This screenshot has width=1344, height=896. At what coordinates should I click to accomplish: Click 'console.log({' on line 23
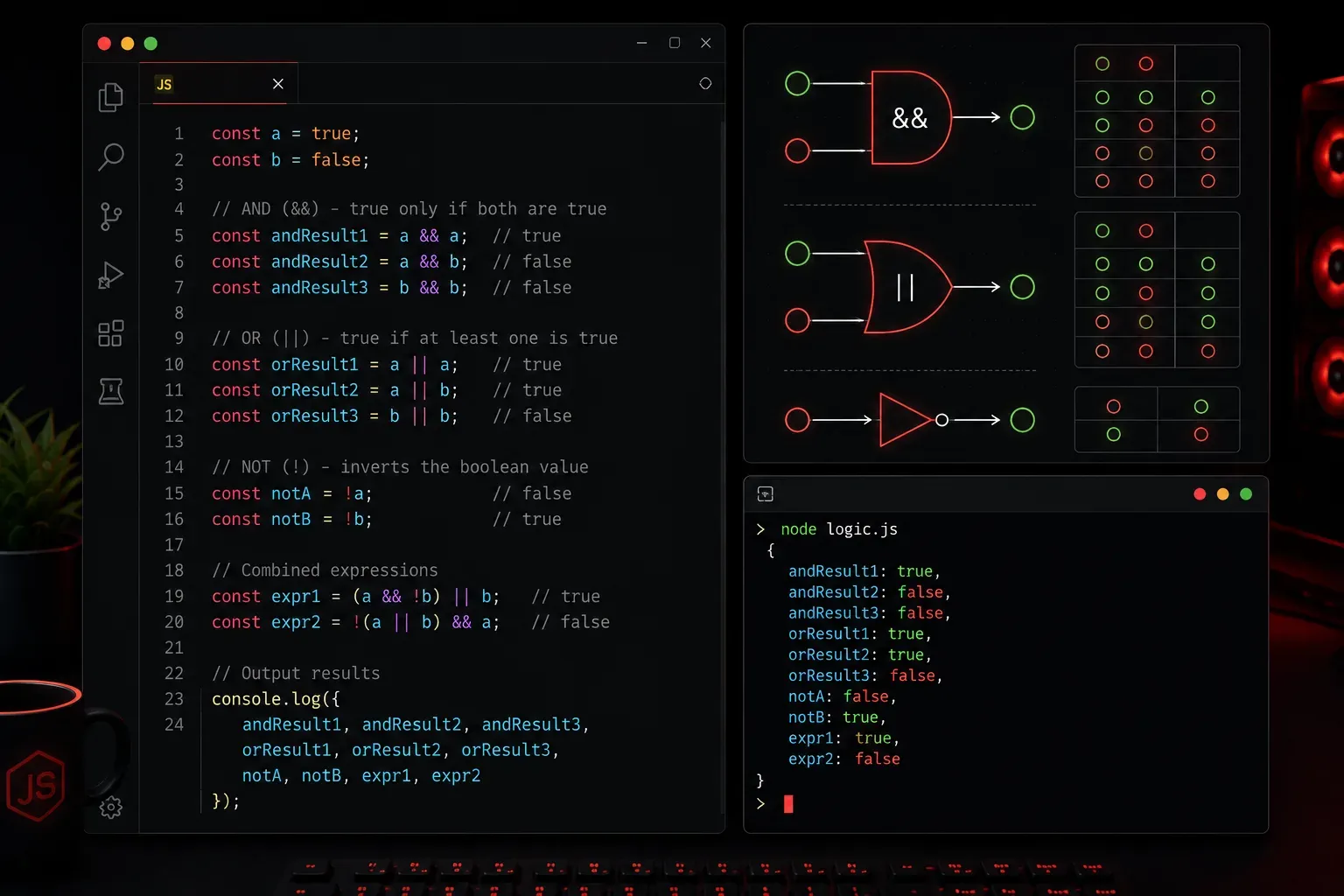(276, 698)
